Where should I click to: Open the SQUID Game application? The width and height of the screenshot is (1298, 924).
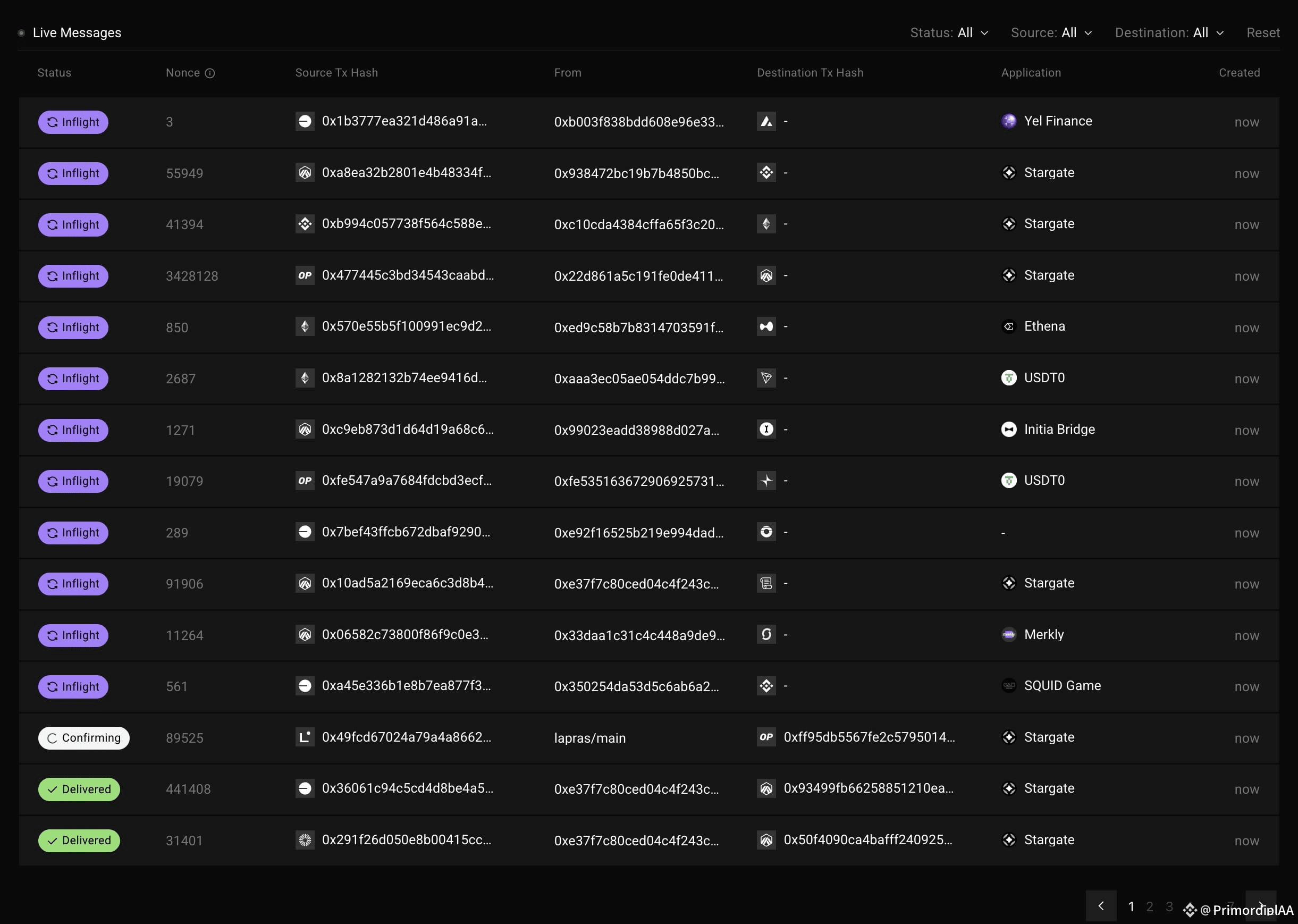[1062, 686]
